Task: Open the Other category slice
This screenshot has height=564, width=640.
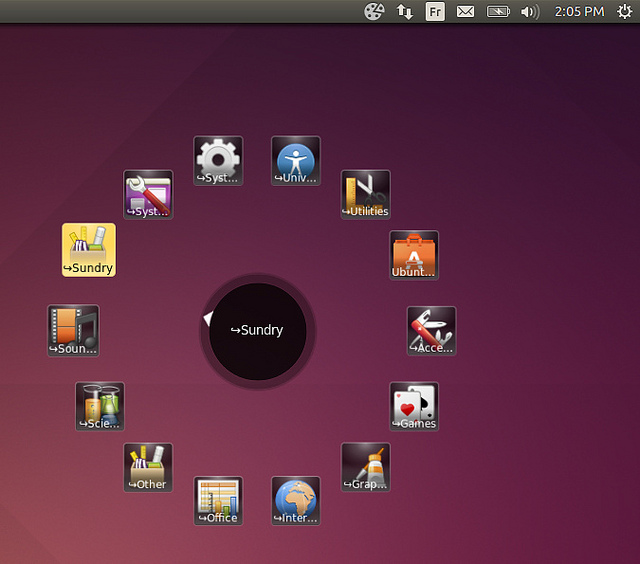Action: (148, 467)
